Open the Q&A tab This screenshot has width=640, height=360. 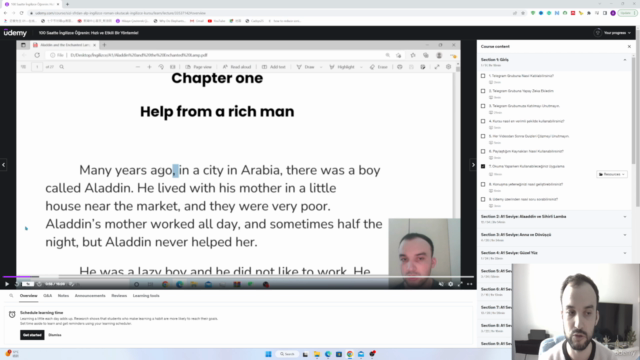48,296
